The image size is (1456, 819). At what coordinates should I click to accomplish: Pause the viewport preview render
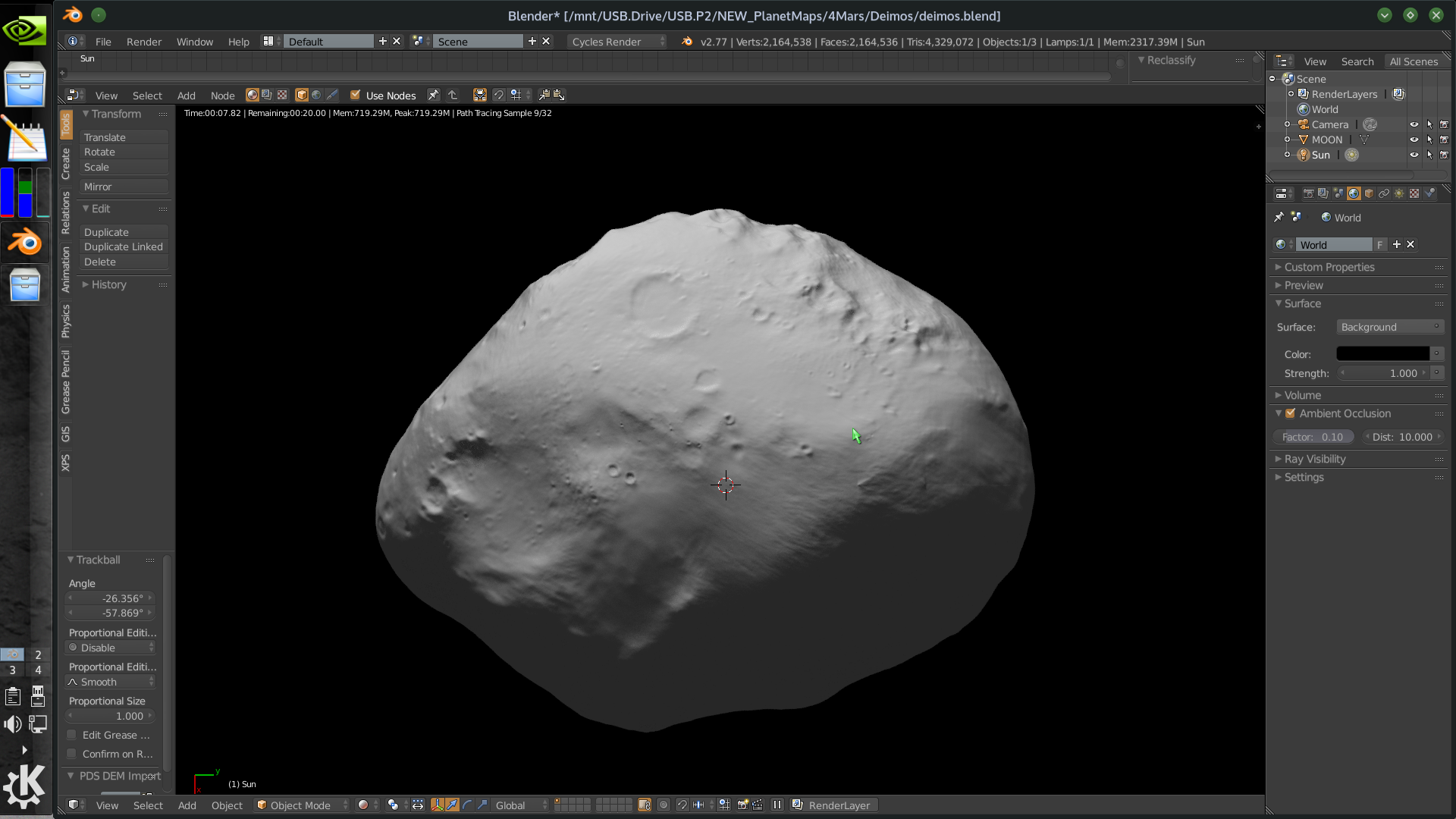(777, 805)
